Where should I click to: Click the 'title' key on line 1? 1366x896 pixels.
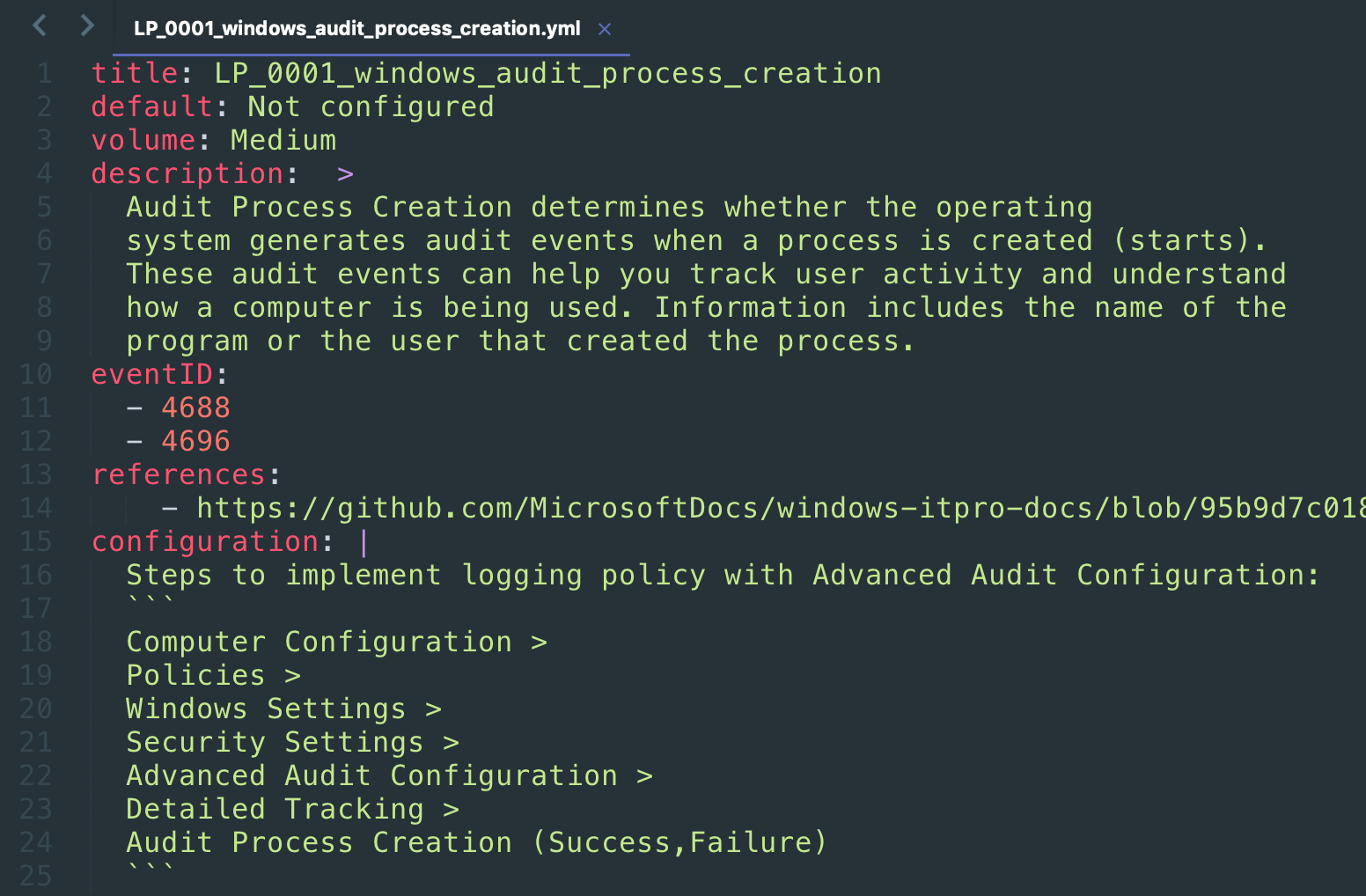click(135, 73)
